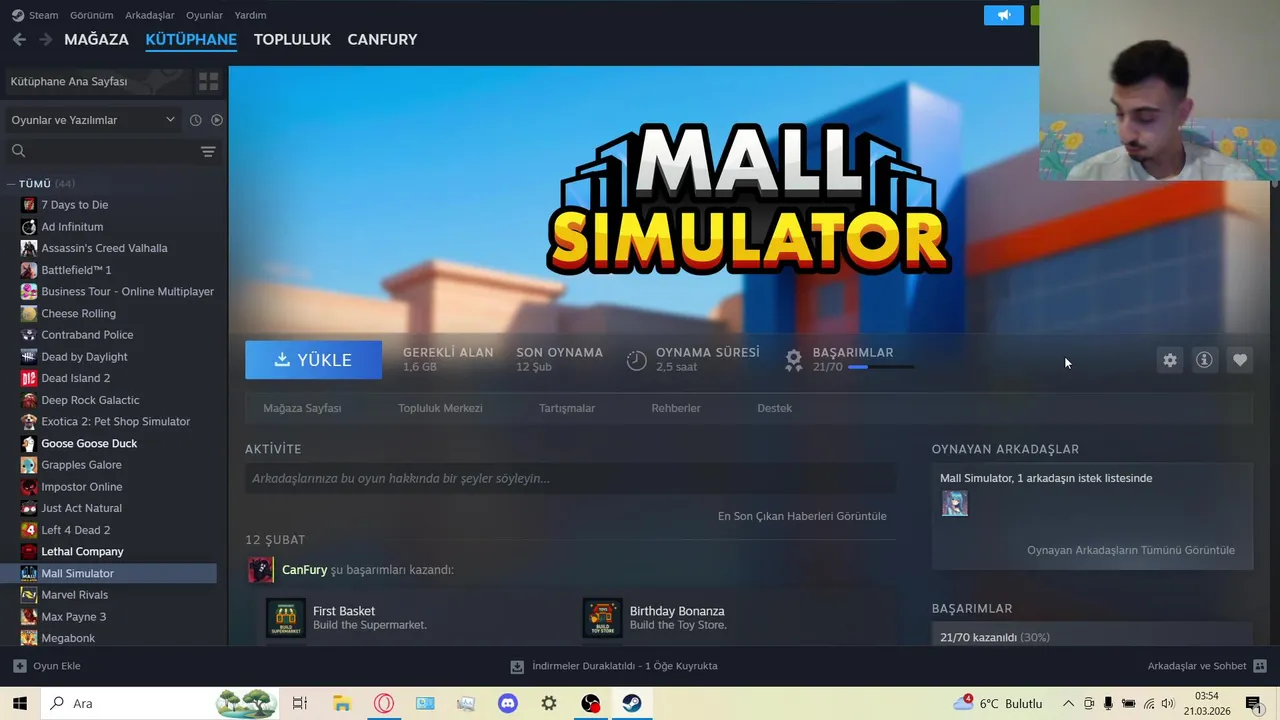Switch library to grid view icon

[208, 81]
